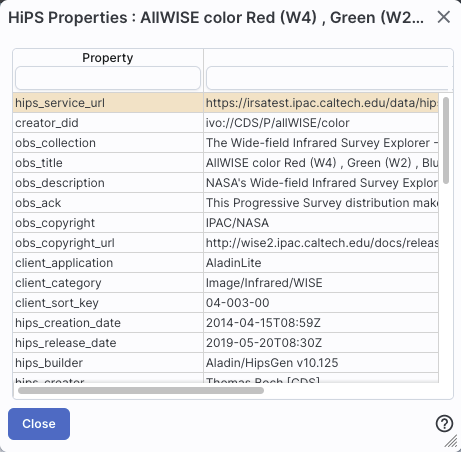Click the obs_copyright_url wise2 link value
This screenshot has height=452, width=461.
321,243
